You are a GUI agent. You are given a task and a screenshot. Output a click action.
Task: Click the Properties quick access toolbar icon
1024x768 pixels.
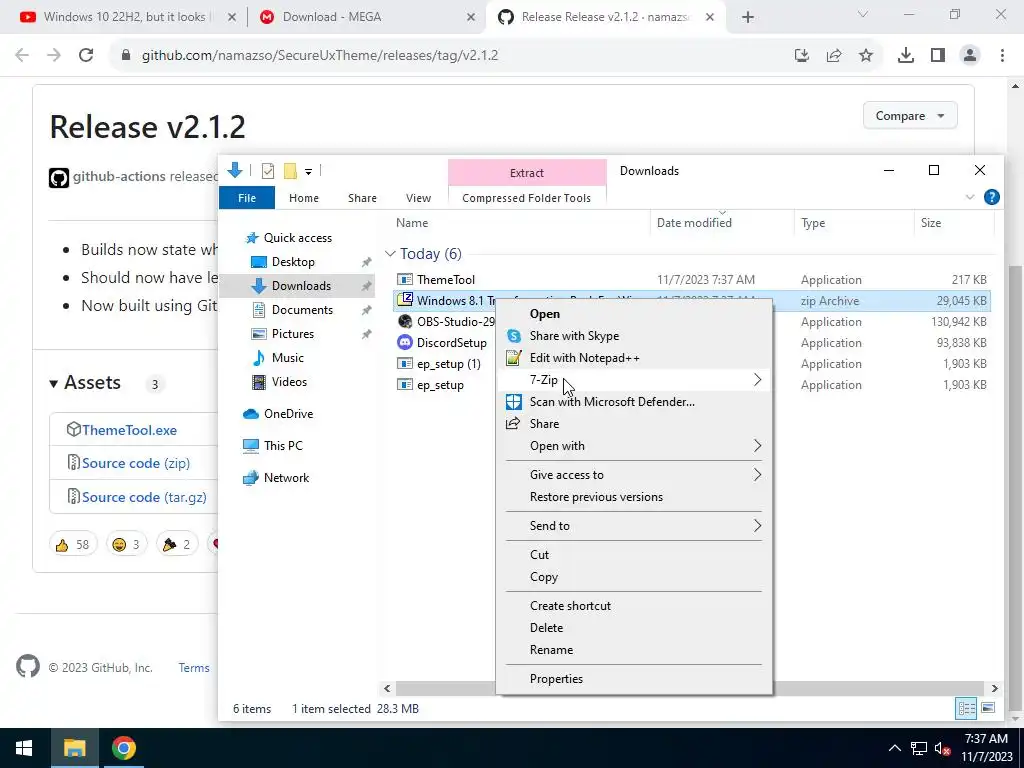(268, 171)
